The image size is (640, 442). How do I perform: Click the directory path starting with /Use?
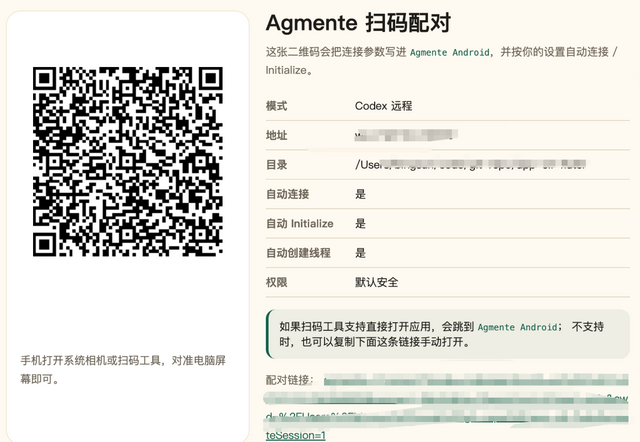click(471, 164)
